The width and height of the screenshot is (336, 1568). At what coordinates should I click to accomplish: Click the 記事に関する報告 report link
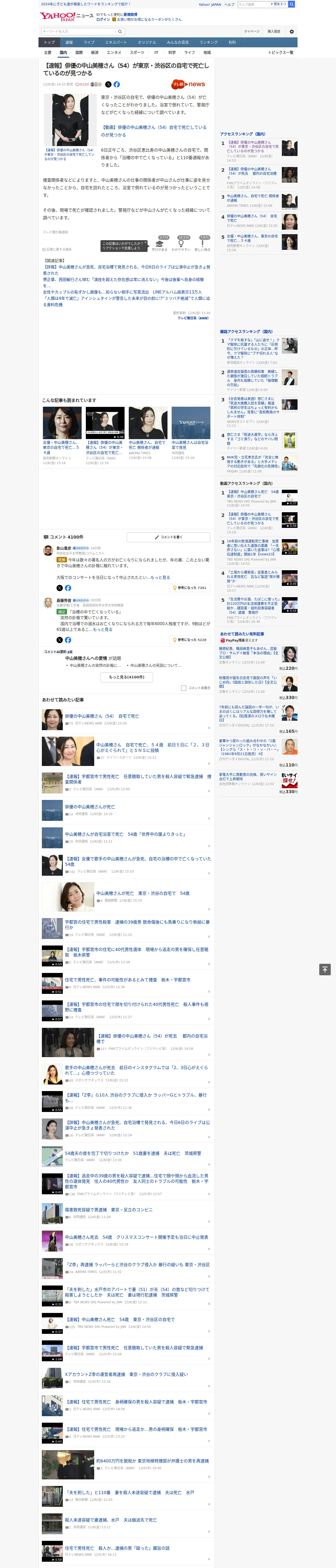pos(57,250)
